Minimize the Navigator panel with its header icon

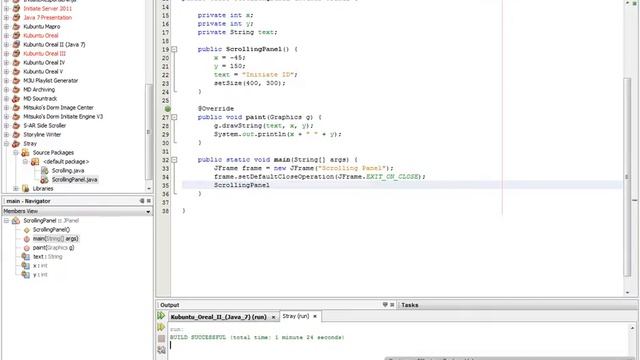(142, 201)
